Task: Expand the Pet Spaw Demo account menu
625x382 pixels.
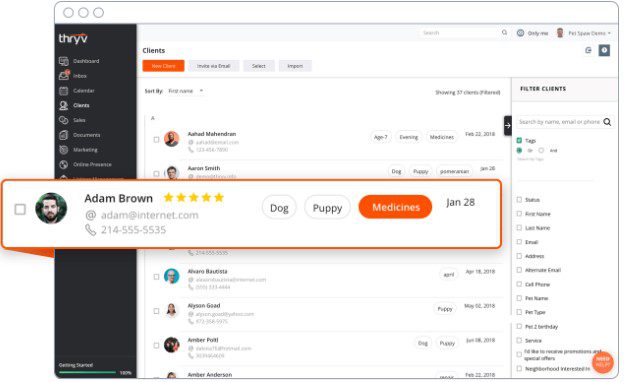Action: (x=584, y=33)
